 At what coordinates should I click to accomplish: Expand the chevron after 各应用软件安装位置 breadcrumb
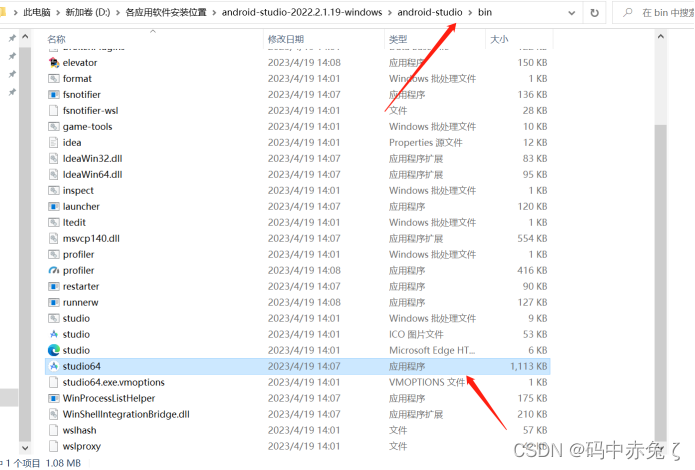point(214,12)
